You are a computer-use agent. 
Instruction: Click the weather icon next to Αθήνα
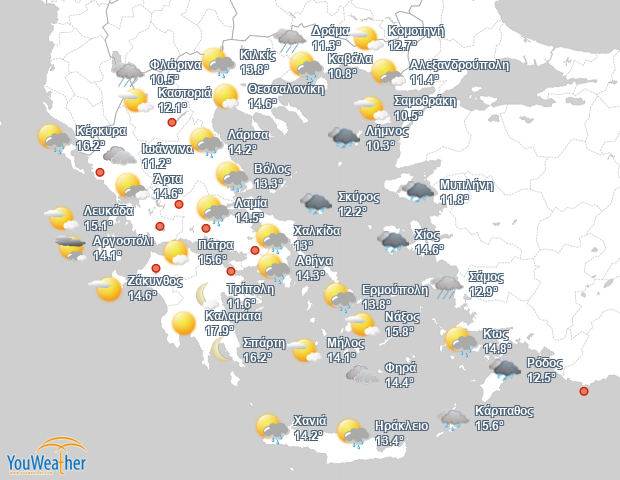point(274,268)
